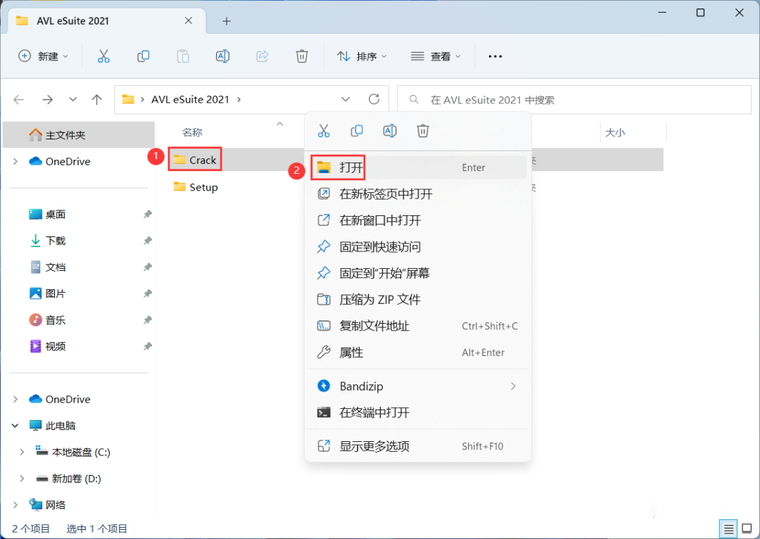The height and width of the screenshot is (539, 760).
Task: Click the Up one level arrow
Action: pos(97,99)
